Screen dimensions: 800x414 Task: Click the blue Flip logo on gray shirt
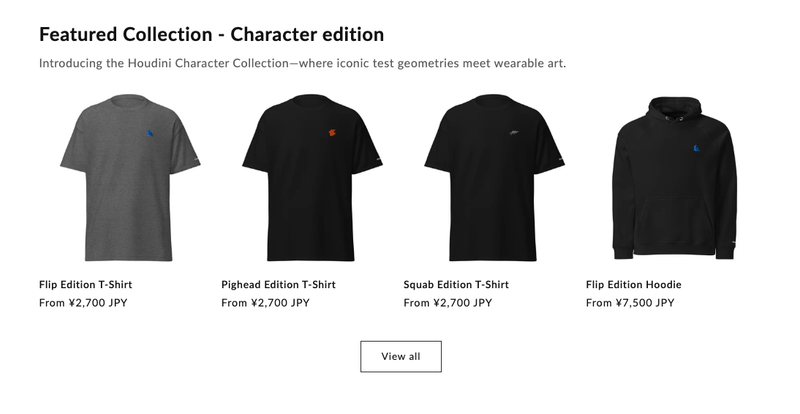click(x=150, y=133)
